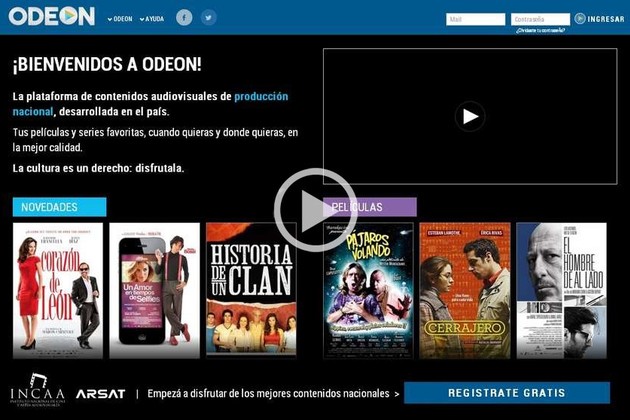The width and height of the screenshot is (630, 420).
Task: Expand the AYUDA dropdown menu
Action: pos(152,19)
